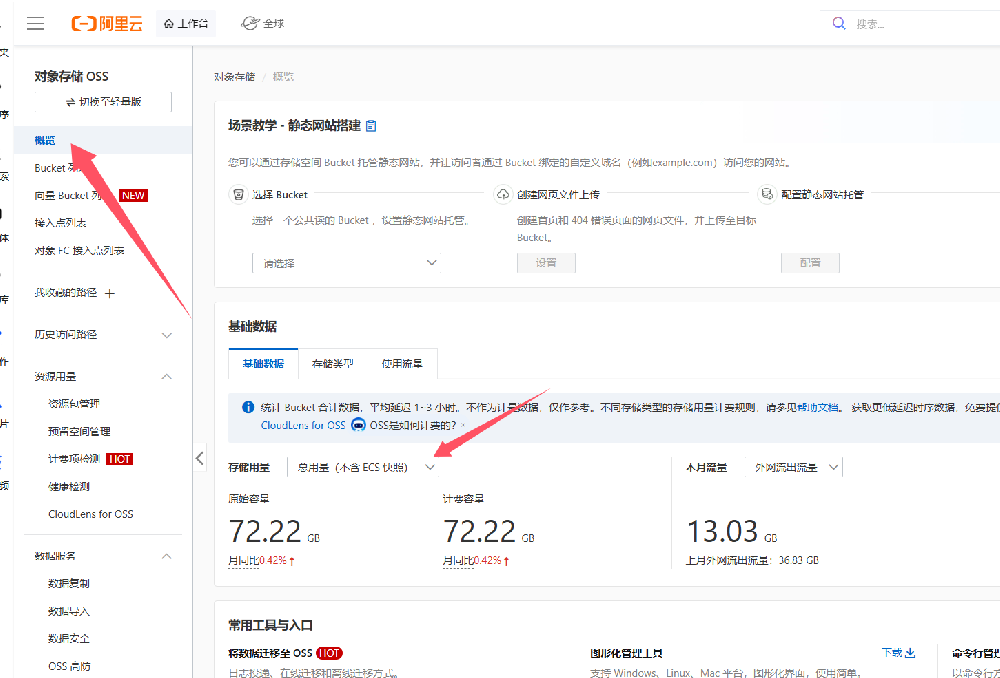Image resolution: width=1000 pixels, height=678 pixels.
Task: Click the 月同比 label under 原始容量
Action: coord(244,561)
